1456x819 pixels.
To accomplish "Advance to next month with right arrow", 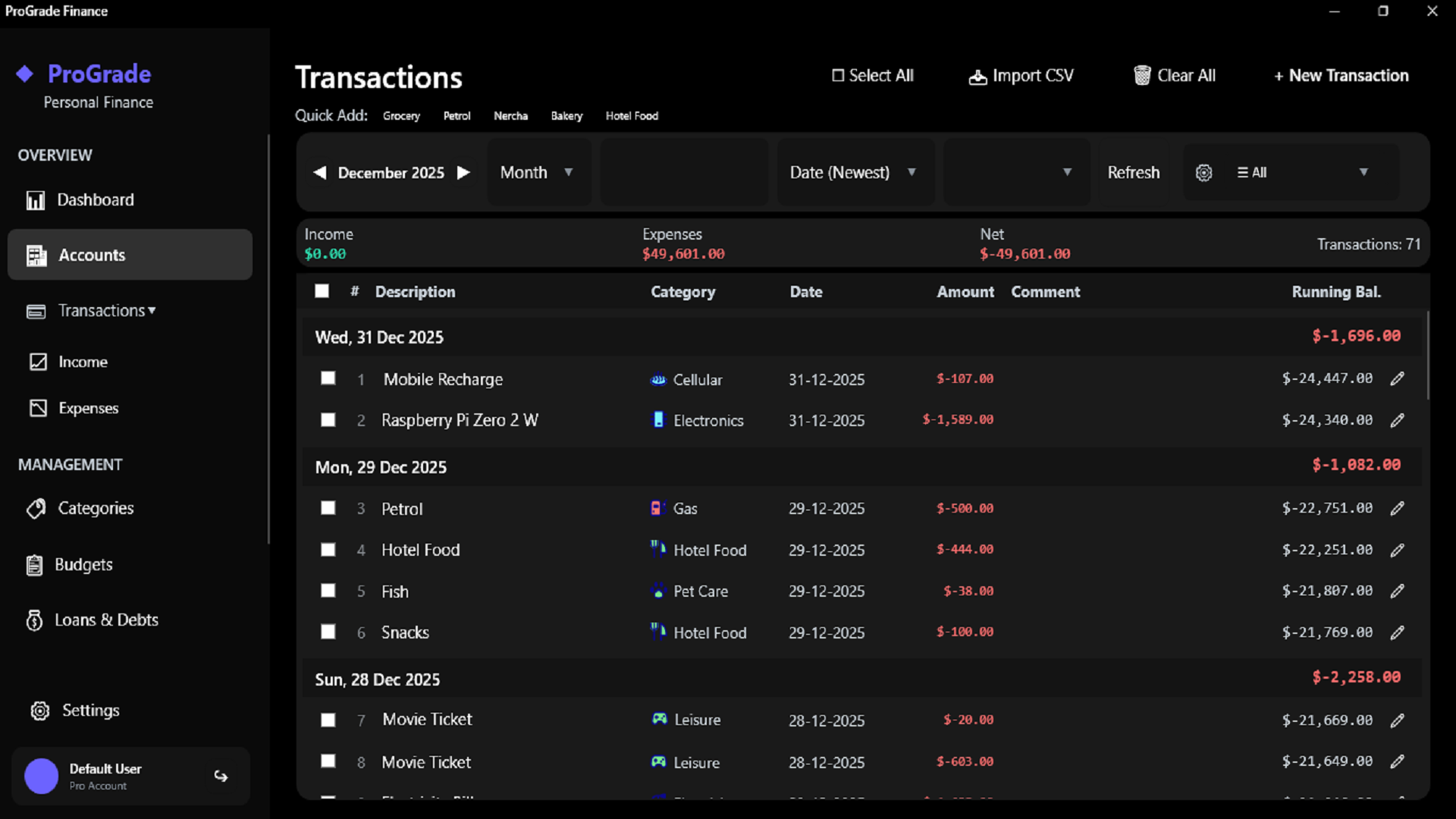I will tap(463, 173).
